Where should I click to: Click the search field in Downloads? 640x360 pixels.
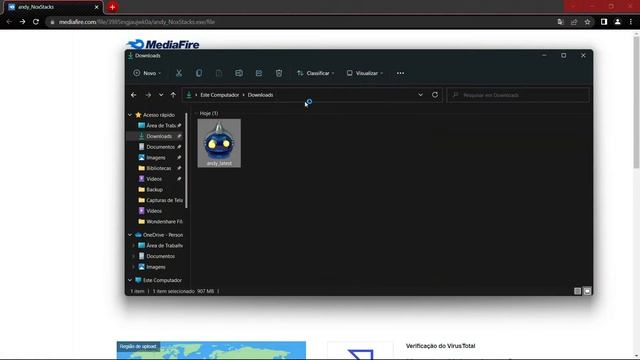point(518,95)
